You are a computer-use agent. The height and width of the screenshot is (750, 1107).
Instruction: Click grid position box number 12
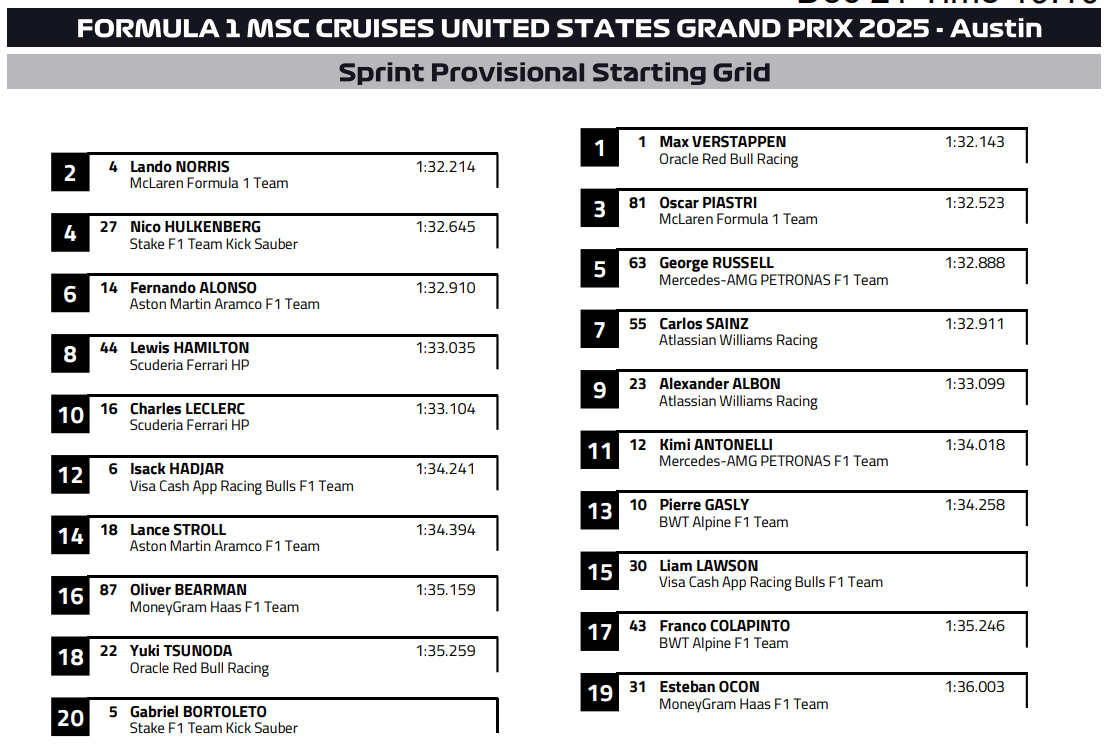(x=70, y=476)
